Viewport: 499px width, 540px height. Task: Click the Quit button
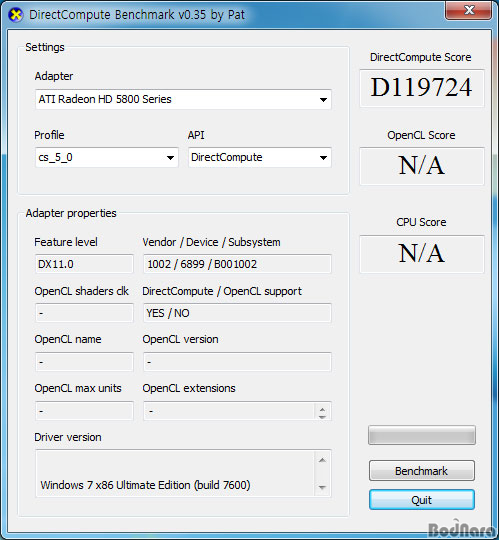(422, 500)
